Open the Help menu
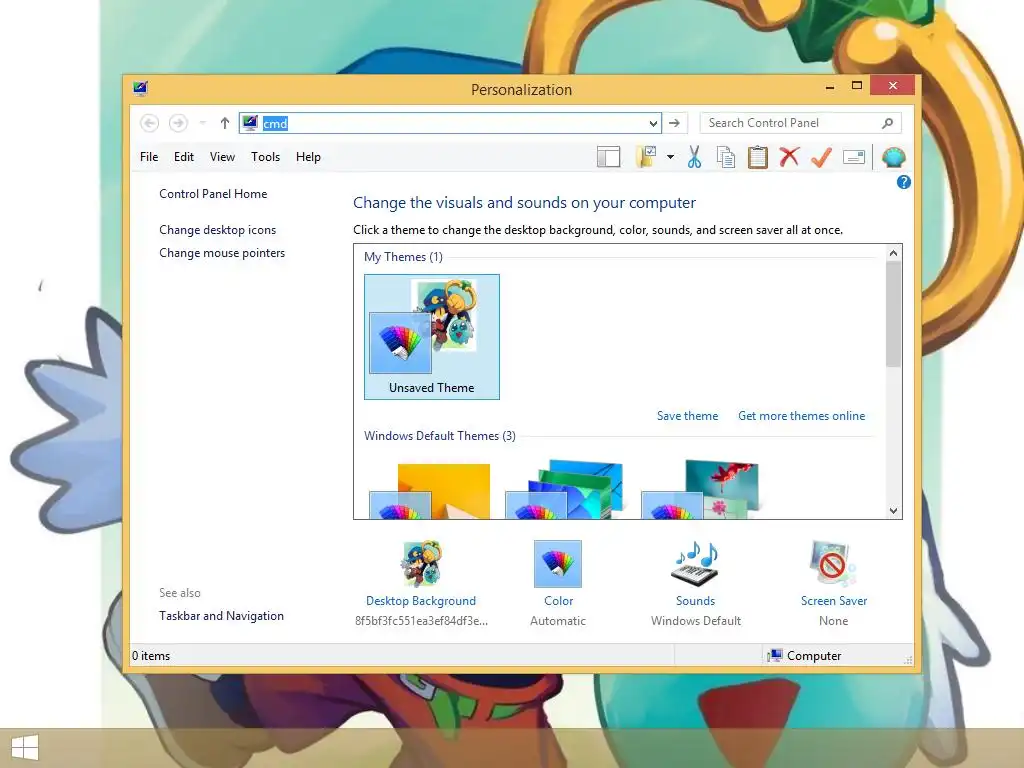Screen dimensions: 1024x768 click(308, 157)
